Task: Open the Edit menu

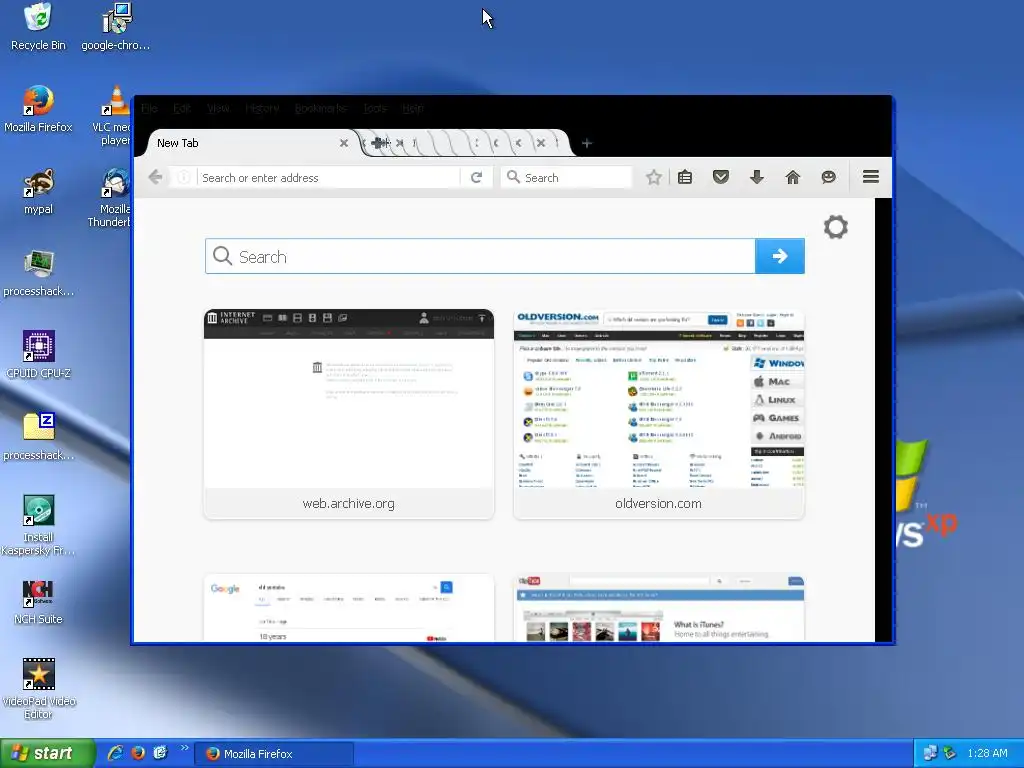Action: 182,108
